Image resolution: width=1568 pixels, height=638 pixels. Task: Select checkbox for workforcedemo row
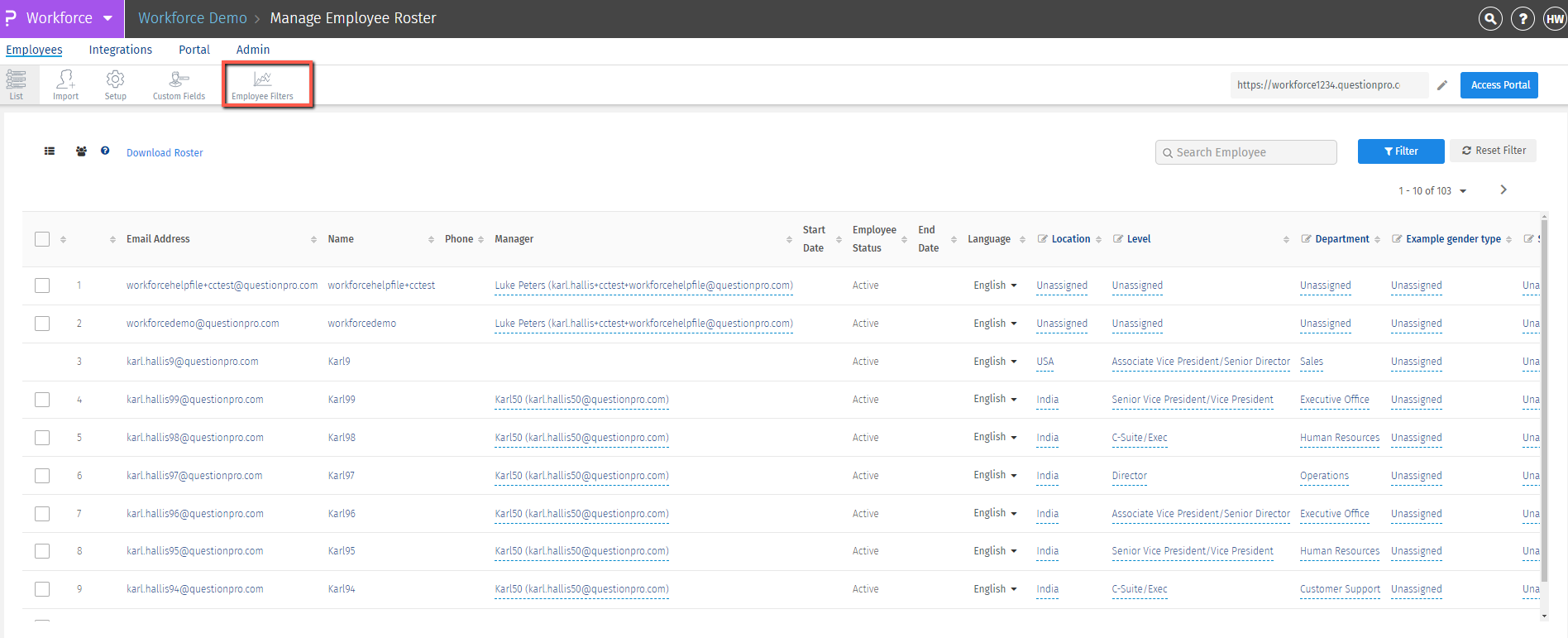click(x=42, y=324)
